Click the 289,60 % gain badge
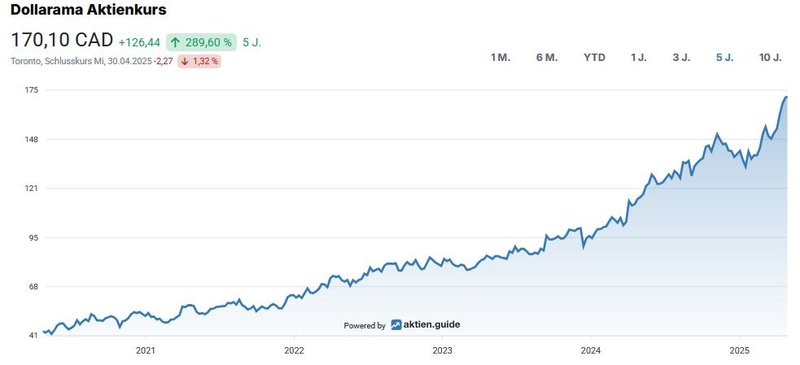Image resolution: width=800 pixels, height=365 pixels. click(202, 42)
